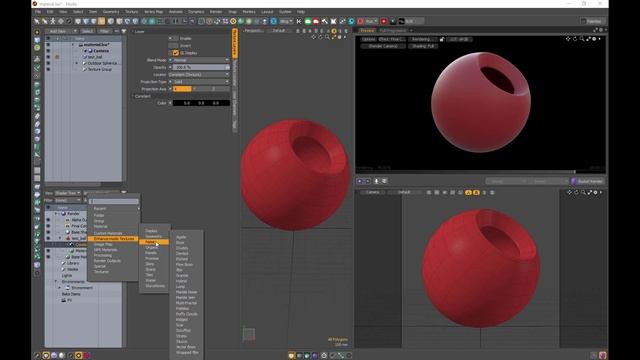Open the Blend Mode dropdown

200,60
